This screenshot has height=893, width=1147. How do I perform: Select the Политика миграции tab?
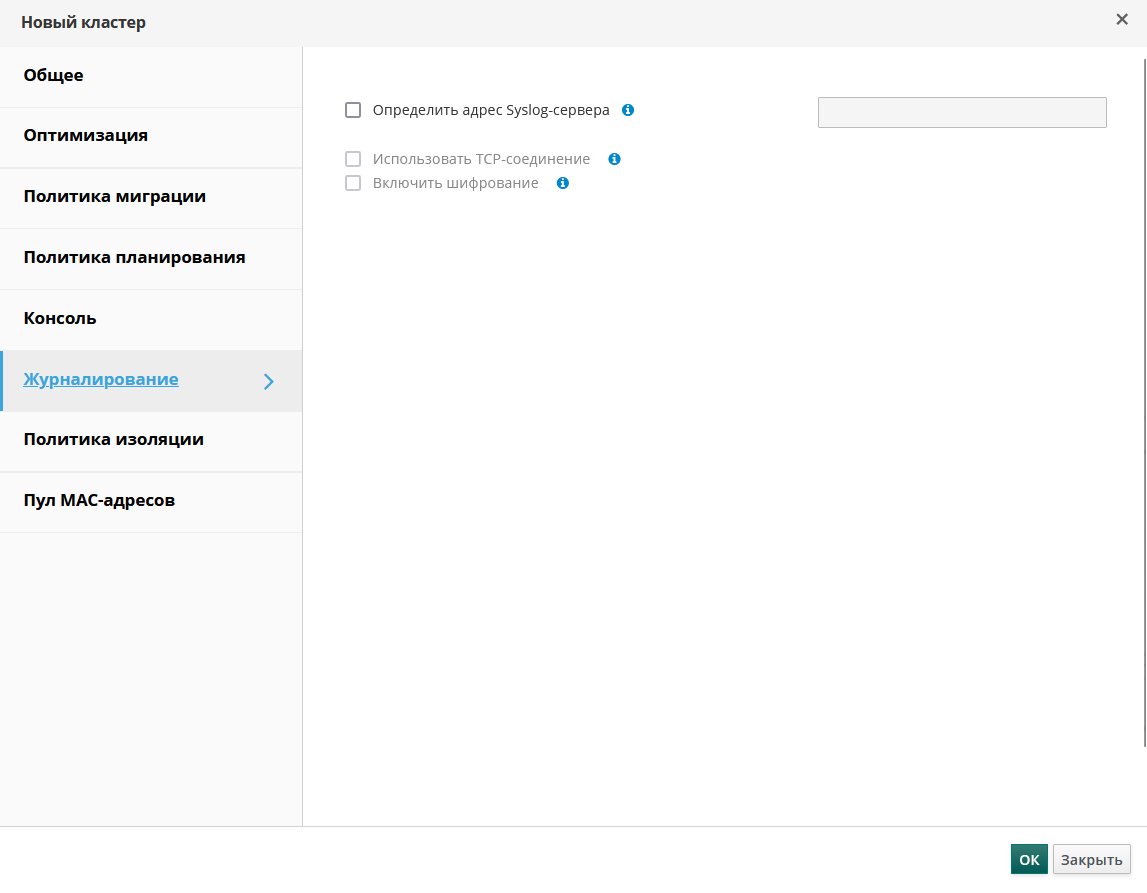151,198
